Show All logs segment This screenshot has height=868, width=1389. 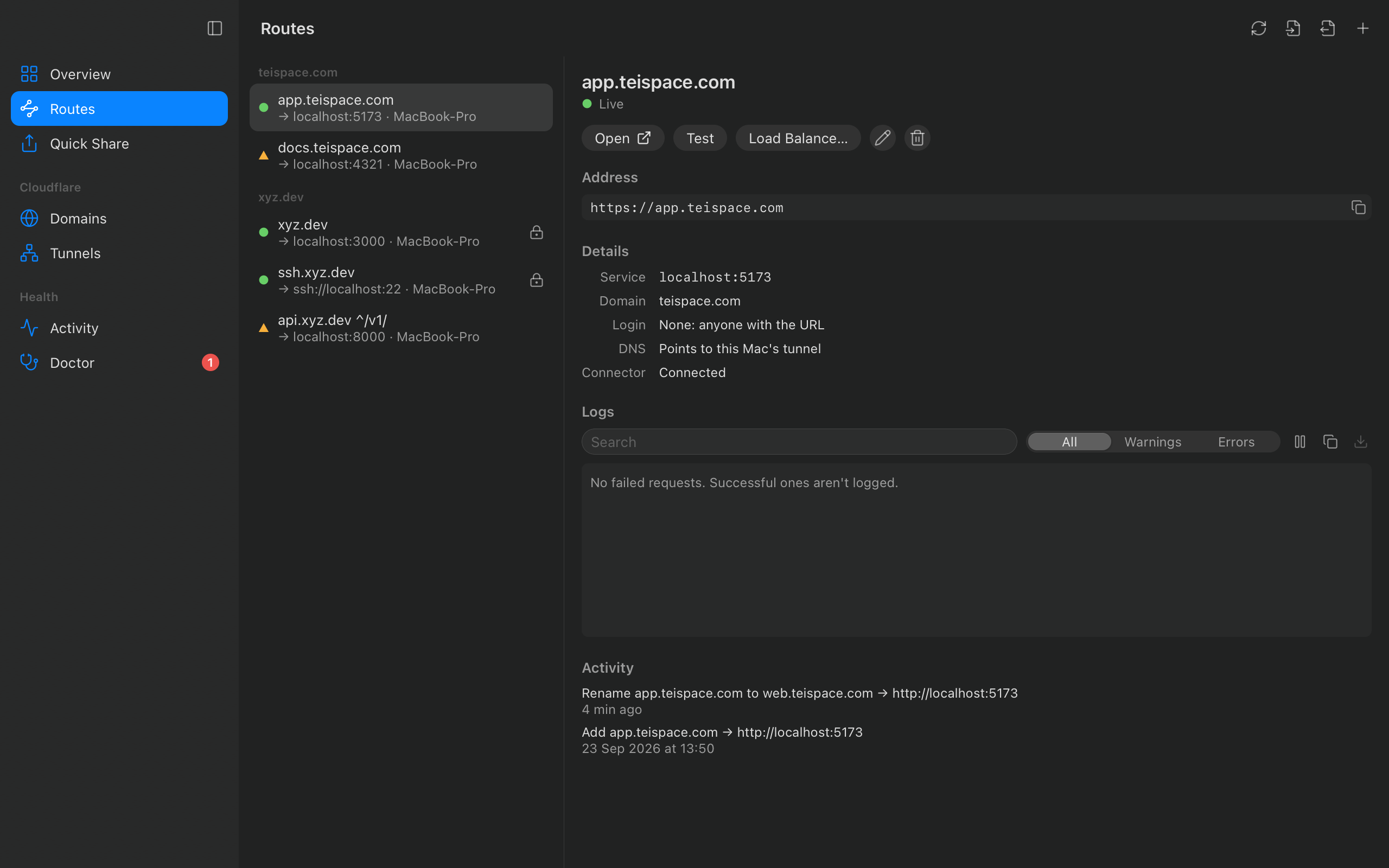(x=1069, y=442)
